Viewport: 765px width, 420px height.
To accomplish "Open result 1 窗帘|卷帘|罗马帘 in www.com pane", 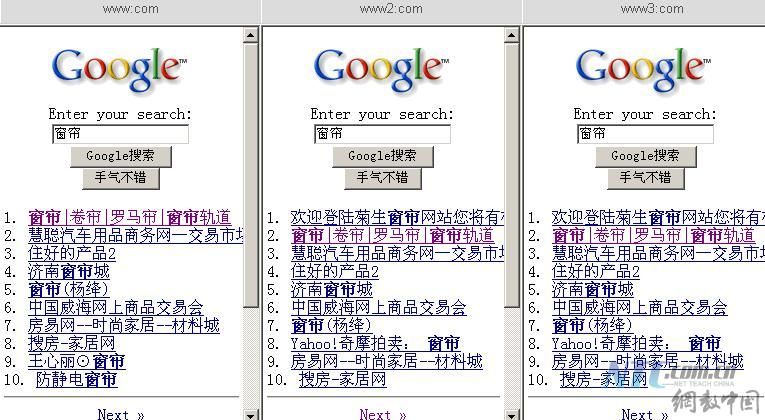I will coord(130,218).
